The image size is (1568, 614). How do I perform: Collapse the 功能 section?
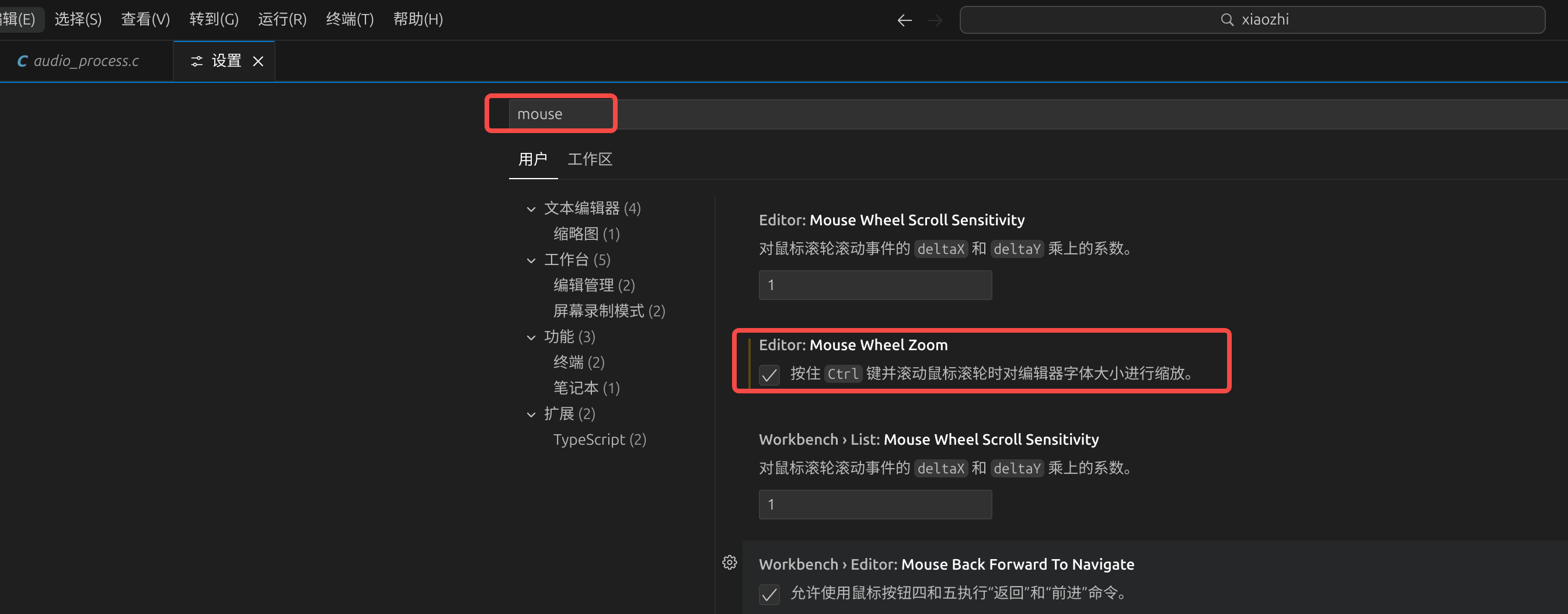(531, 337)
